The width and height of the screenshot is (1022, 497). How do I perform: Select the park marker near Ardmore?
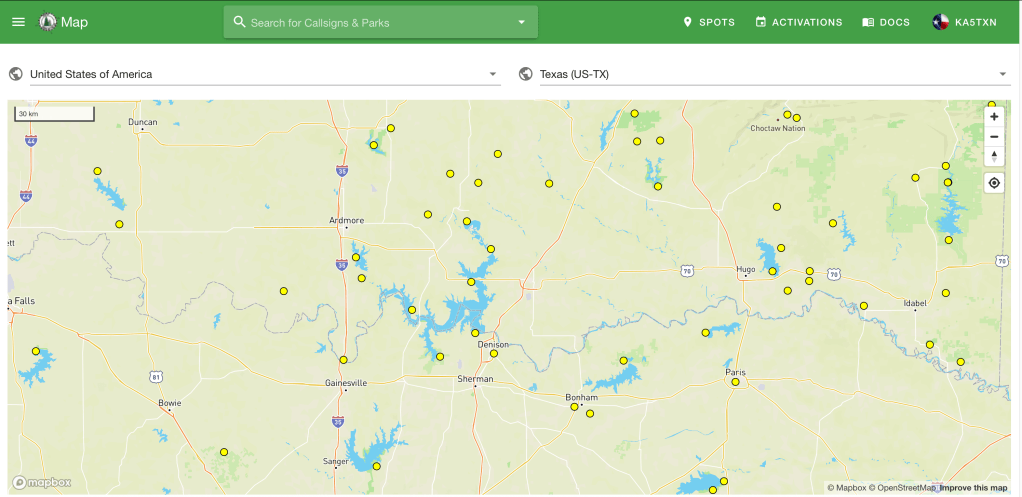click(x=356, y=257)
